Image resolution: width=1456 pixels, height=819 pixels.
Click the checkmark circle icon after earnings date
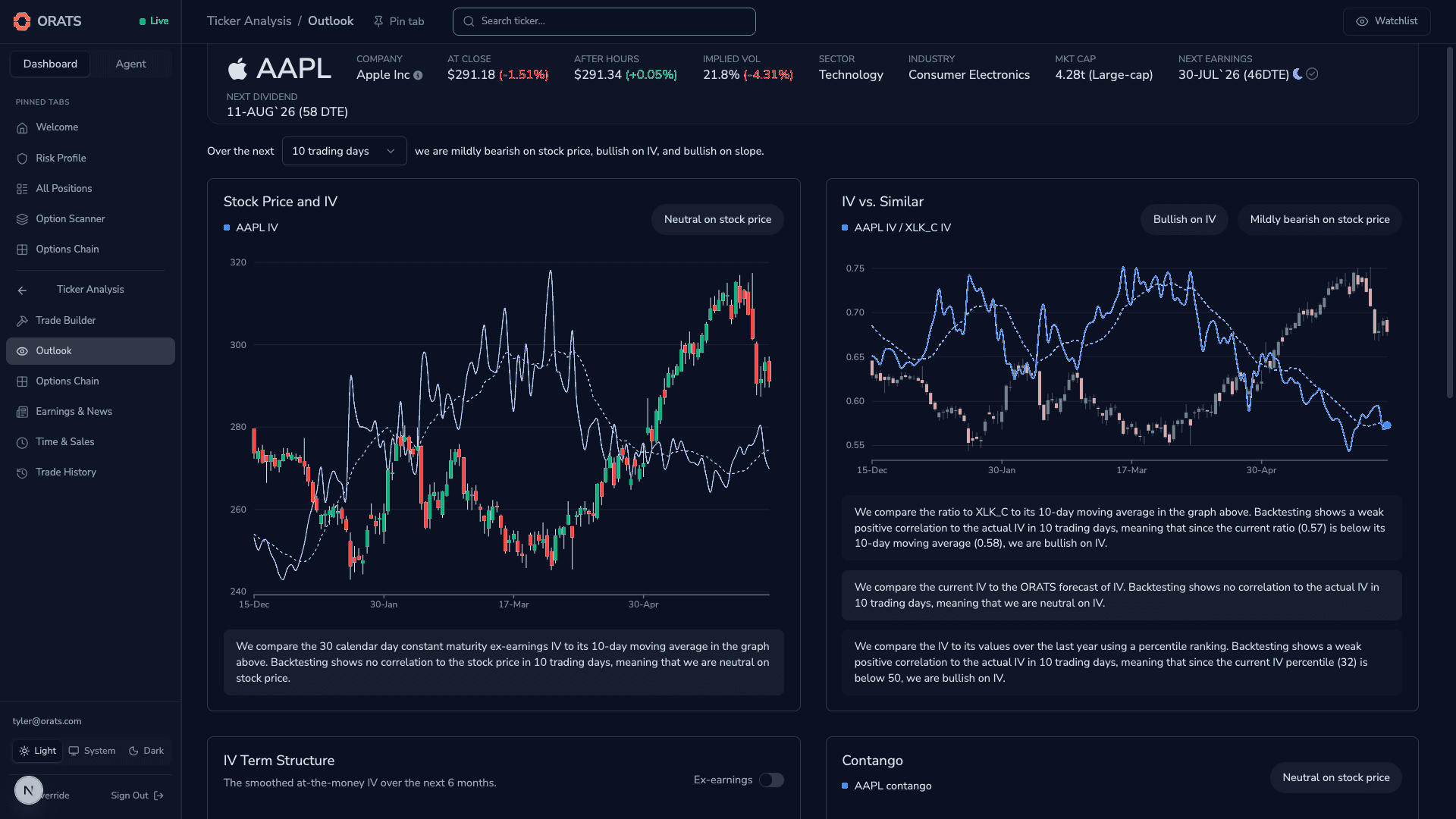1312,74
